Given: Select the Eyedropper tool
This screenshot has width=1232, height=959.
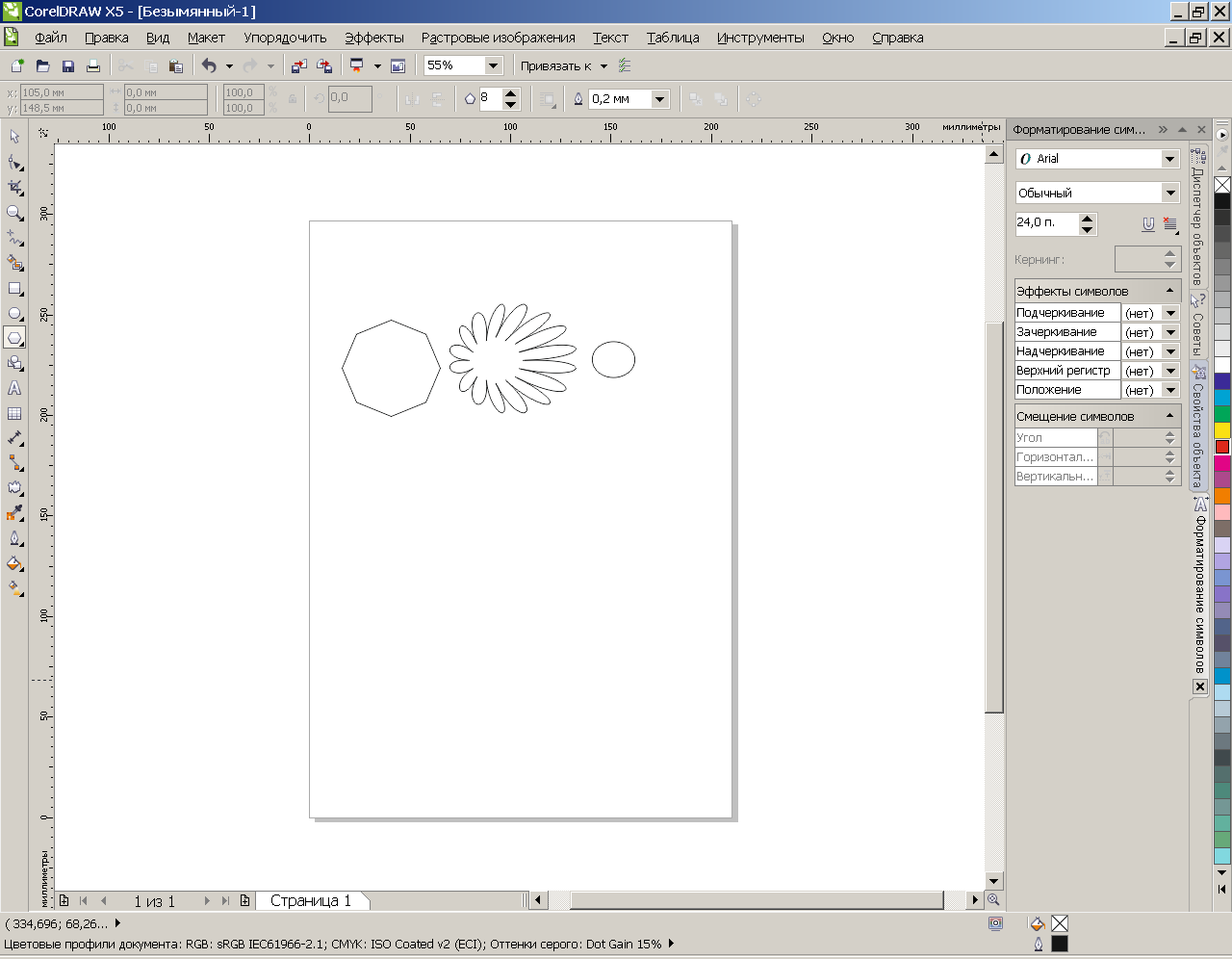Looking at the screenshot, I should point(14,513).
